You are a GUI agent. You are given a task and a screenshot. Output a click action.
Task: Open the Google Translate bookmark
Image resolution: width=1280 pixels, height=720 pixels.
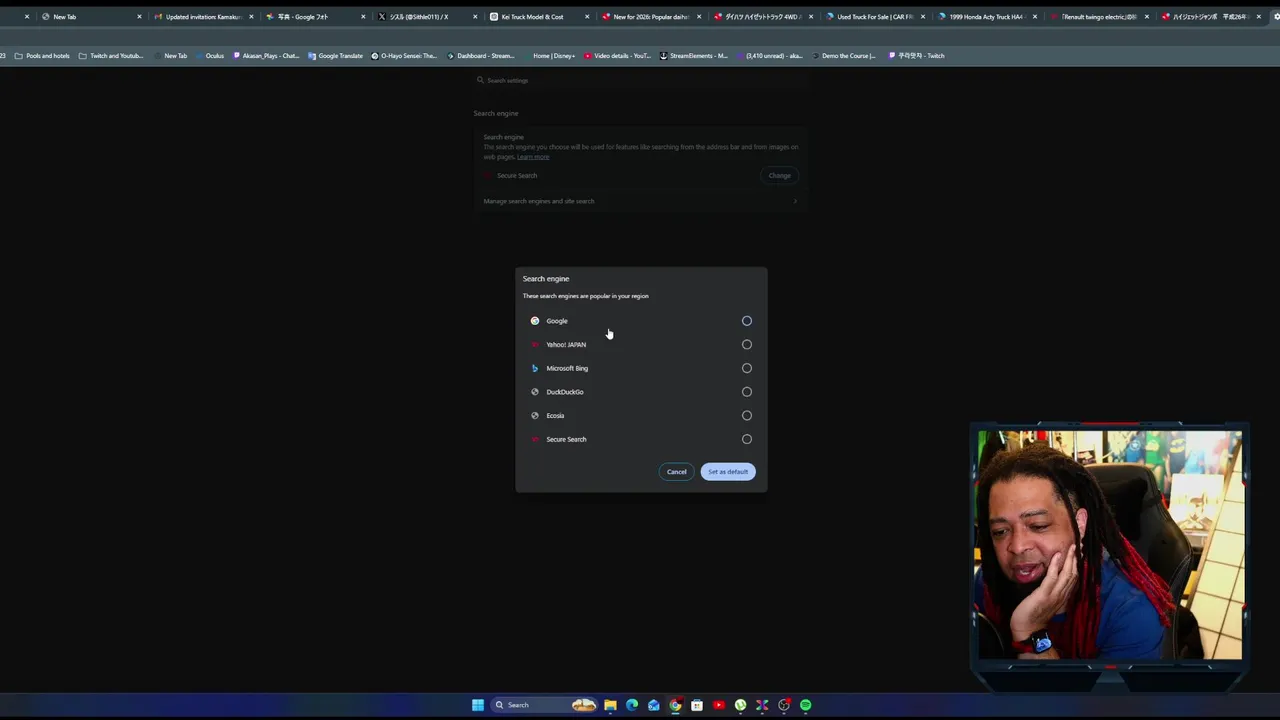(x=335, y=56)
